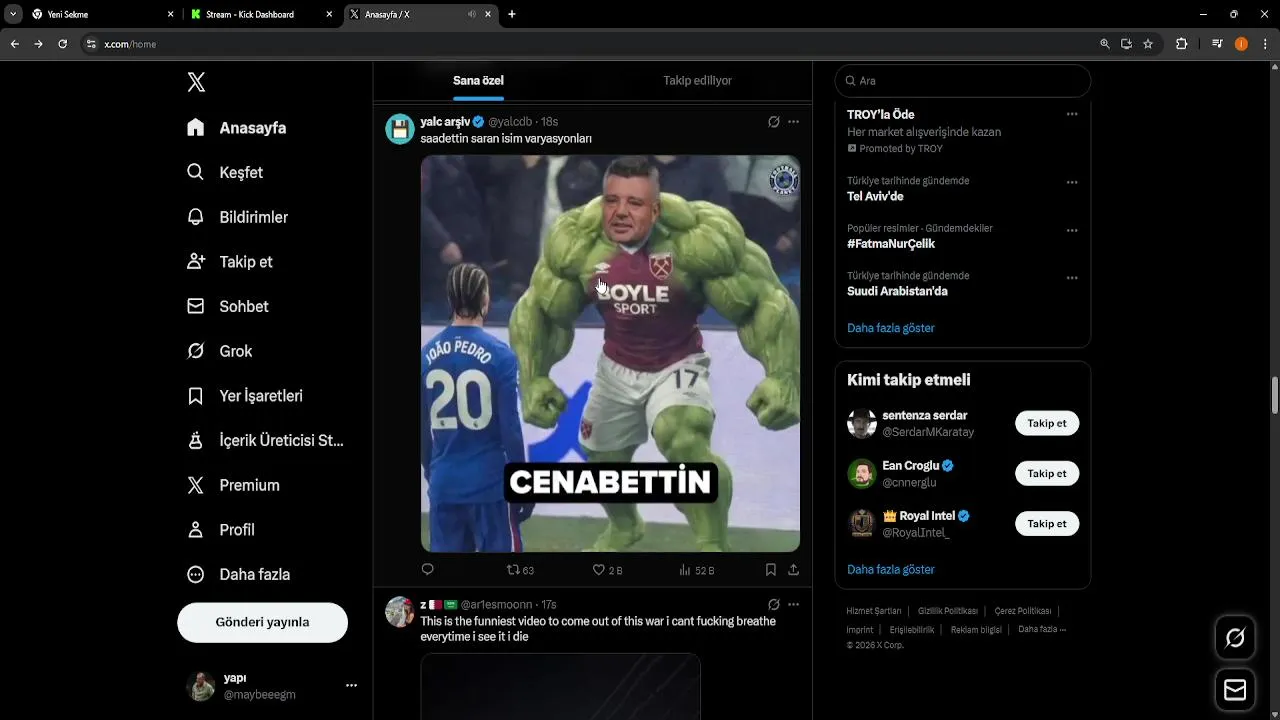
Task: Open Yer İşaretleri bookmarks
Action: pos(245,396)
